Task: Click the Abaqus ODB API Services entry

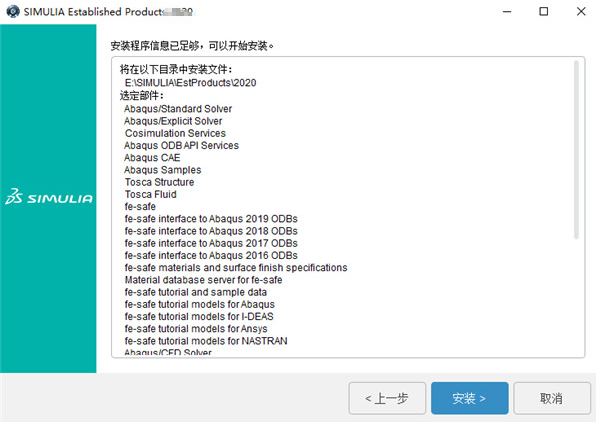Action: click(181, 145)
